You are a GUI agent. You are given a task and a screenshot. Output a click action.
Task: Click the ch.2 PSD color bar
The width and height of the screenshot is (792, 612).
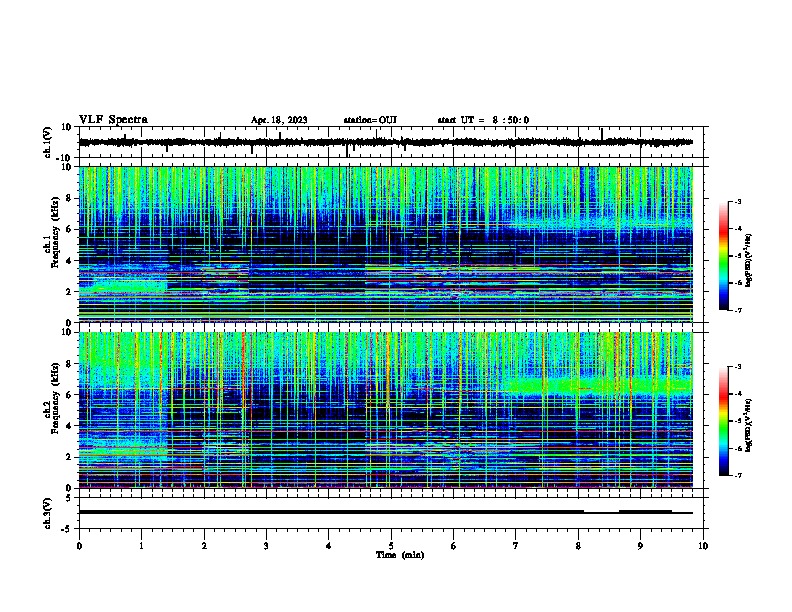click(723, 421)
